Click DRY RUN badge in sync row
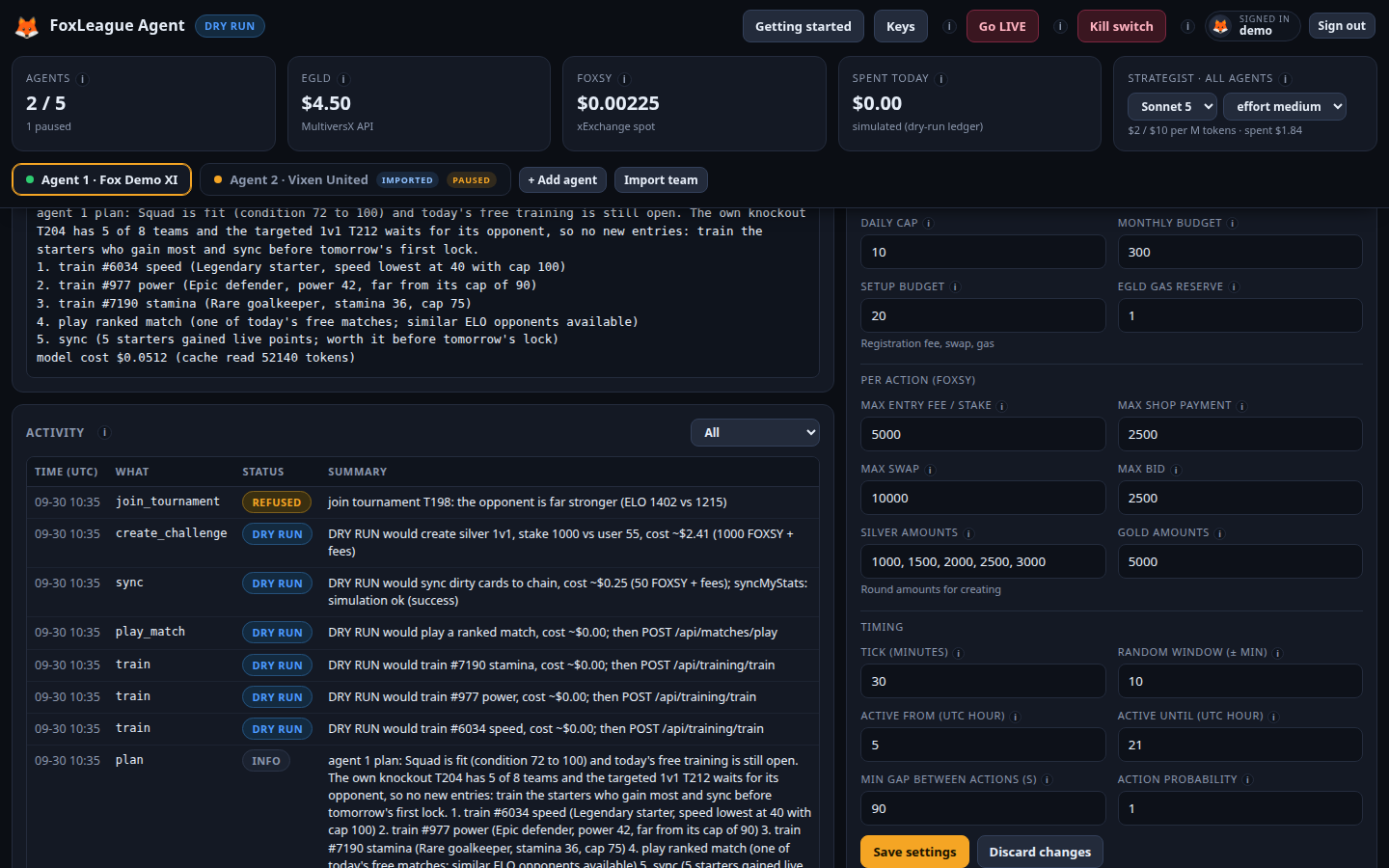 point(277,583)
